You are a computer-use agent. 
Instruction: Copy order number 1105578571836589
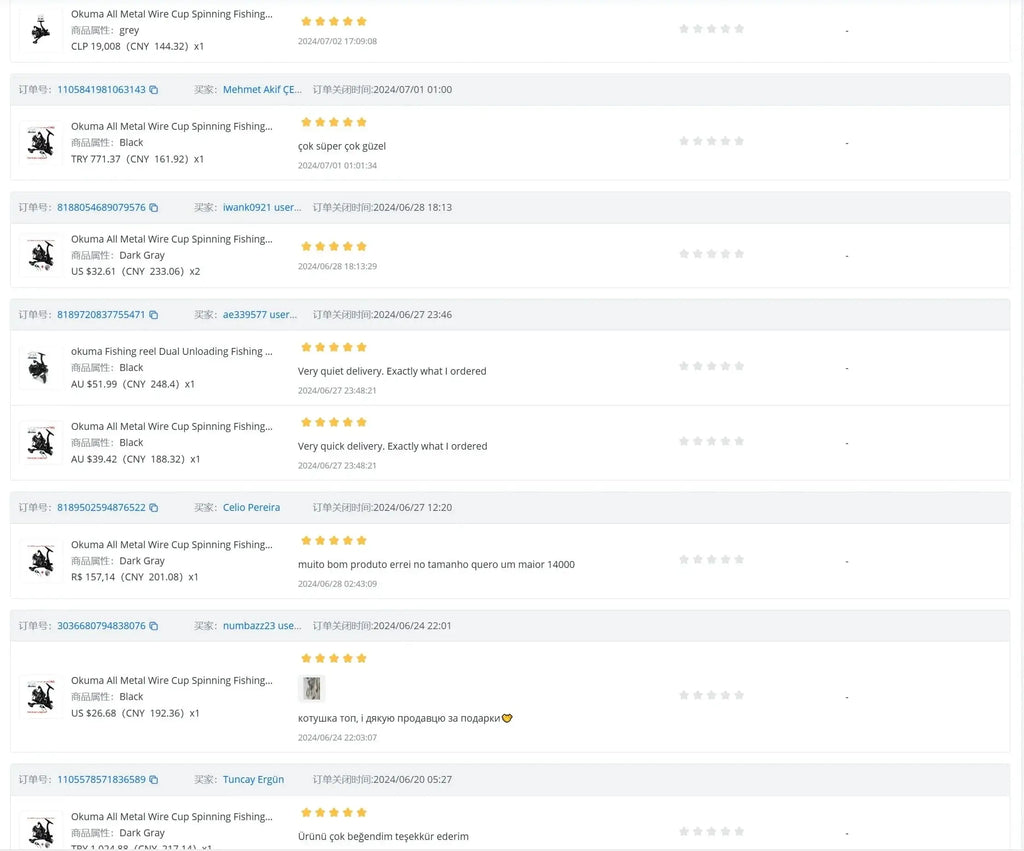(x=154, y=780)
